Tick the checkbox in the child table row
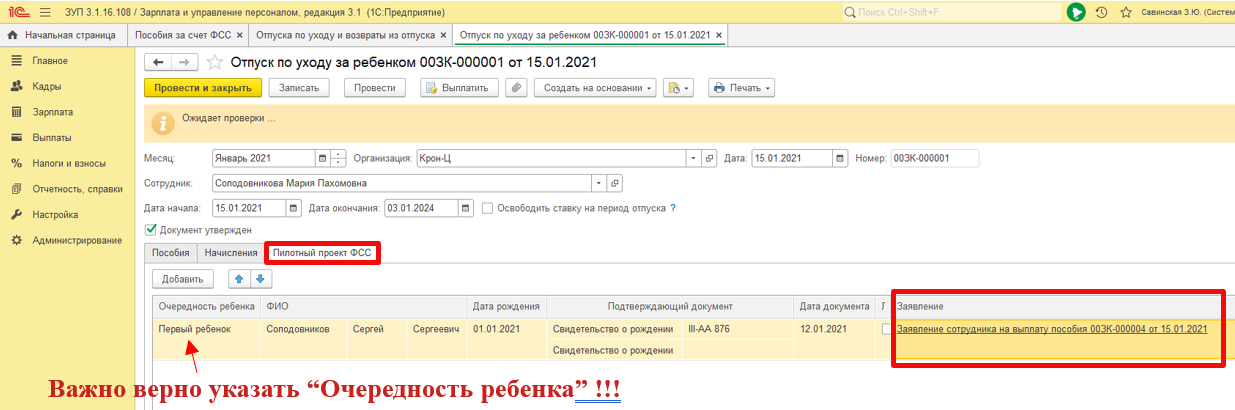This screenshot has width=1235, height=410. point(886,329)
